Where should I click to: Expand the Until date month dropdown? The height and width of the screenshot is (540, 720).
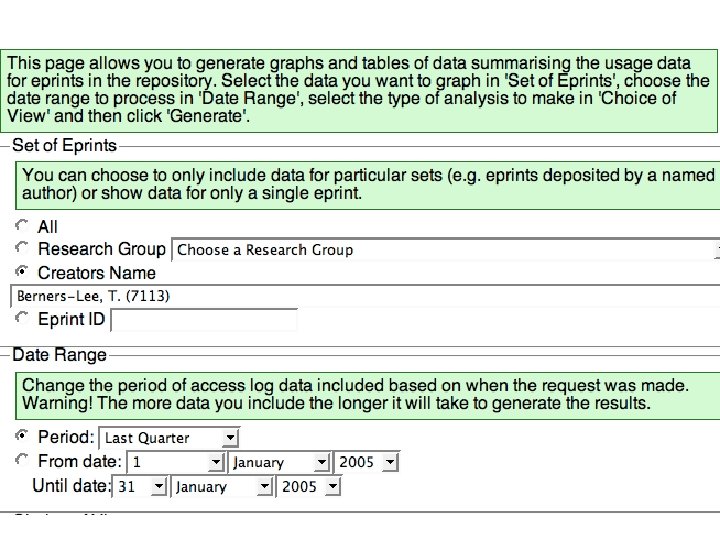pyautogui.click(x=222, y=487)
